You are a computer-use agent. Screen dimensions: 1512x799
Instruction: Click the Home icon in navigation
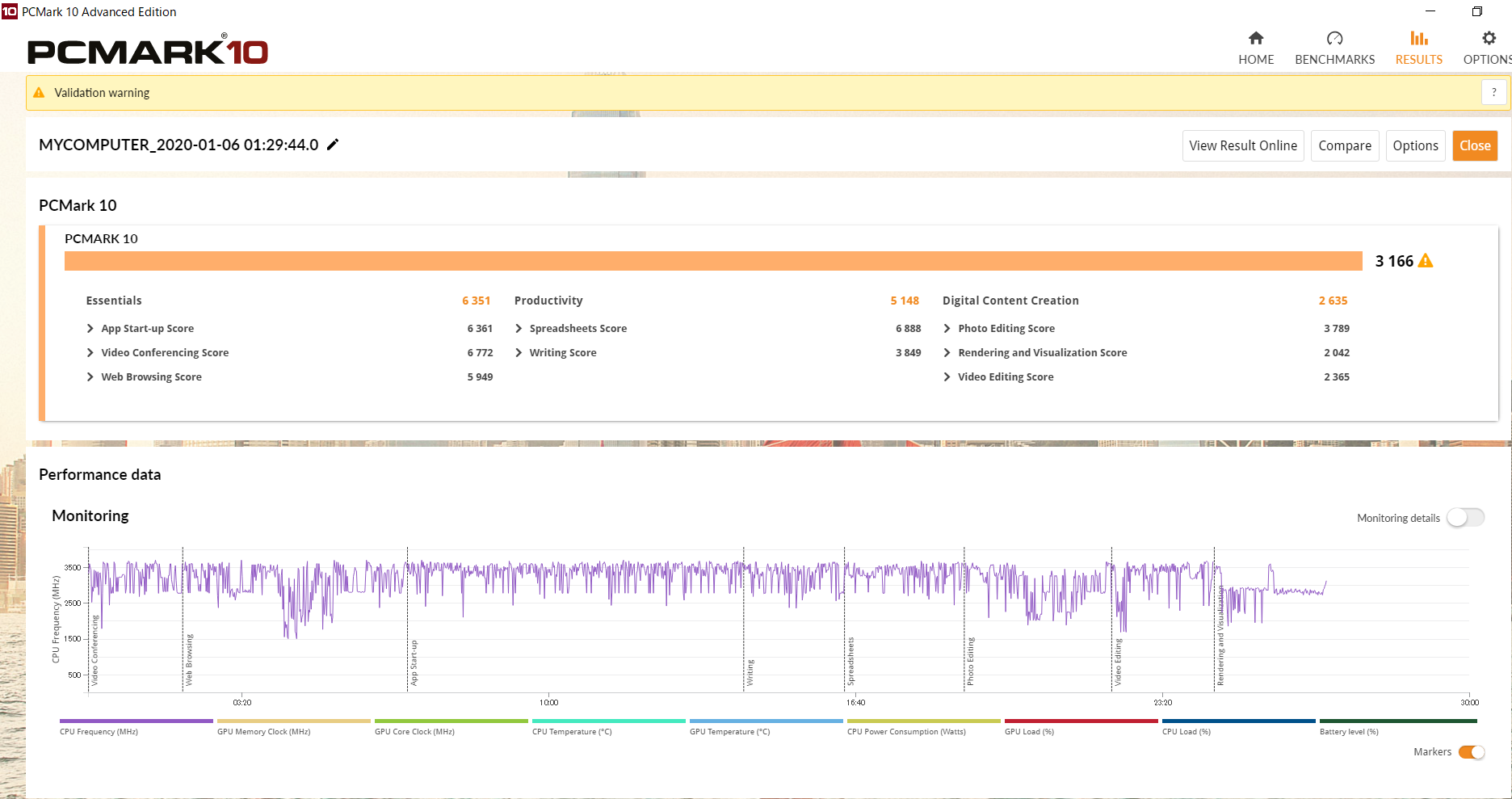point(1256,38)
